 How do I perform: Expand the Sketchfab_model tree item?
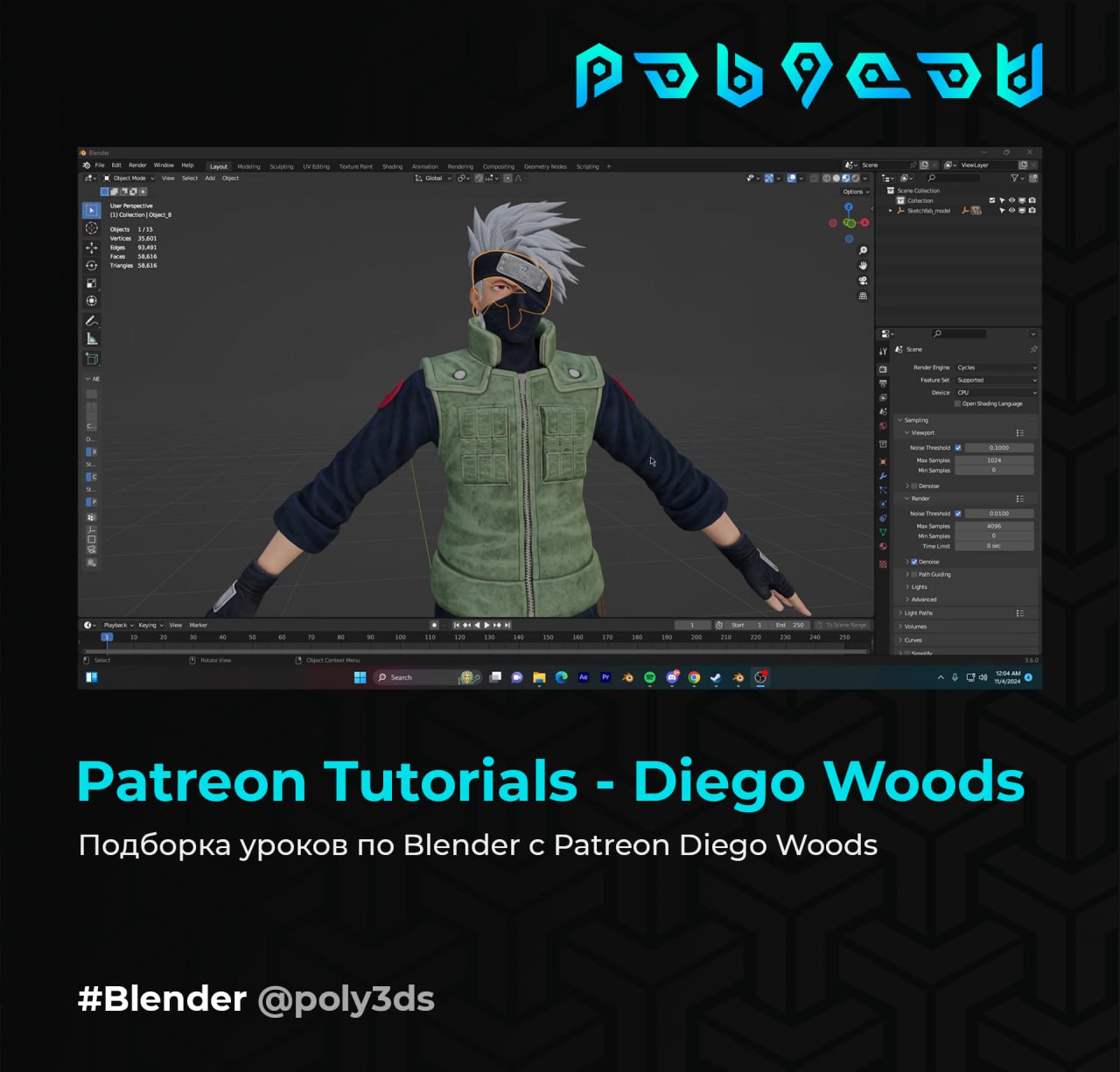[x=891, y=210]
